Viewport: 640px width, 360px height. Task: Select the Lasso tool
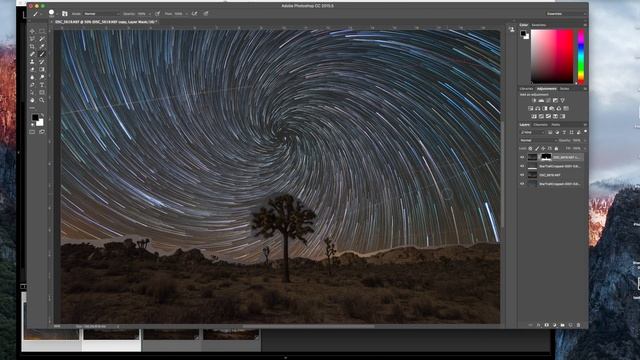[x=32, y=39]
